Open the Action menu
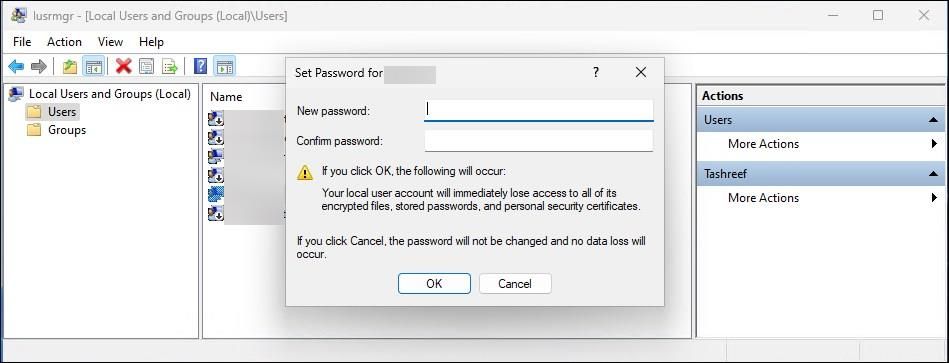The height and width of the screenshot is (363, 949). point(64,42)
